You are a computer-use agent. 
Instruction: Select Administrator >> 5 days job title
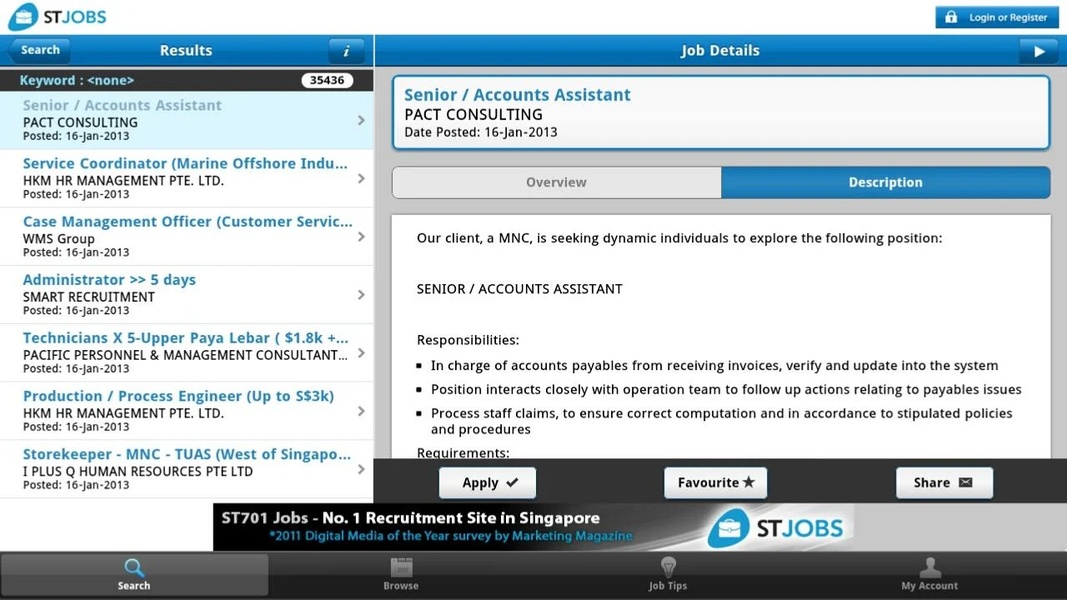tap(109, 280)
